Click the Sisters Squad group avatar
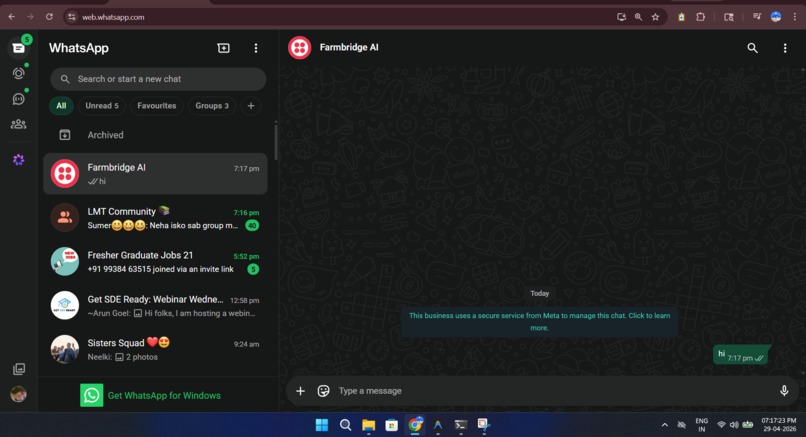The image size is (806, 437). 65,349
